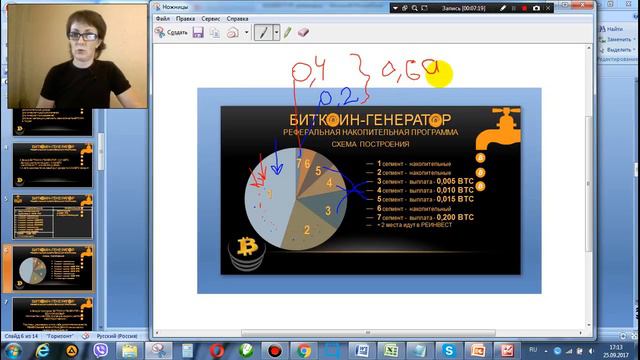Click the RU language indicator in tray
Image resolution: width=640 pixels, height=360 pixels.
(x=533, y=350)
